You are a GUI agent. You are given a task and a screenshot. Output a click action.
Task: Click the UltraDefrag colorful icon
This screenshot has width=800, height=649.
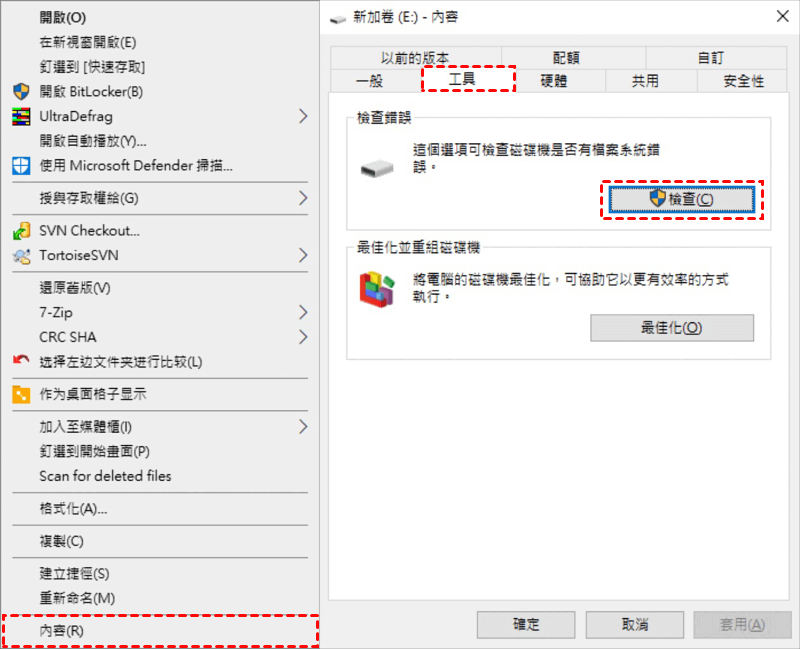point(21,116)
